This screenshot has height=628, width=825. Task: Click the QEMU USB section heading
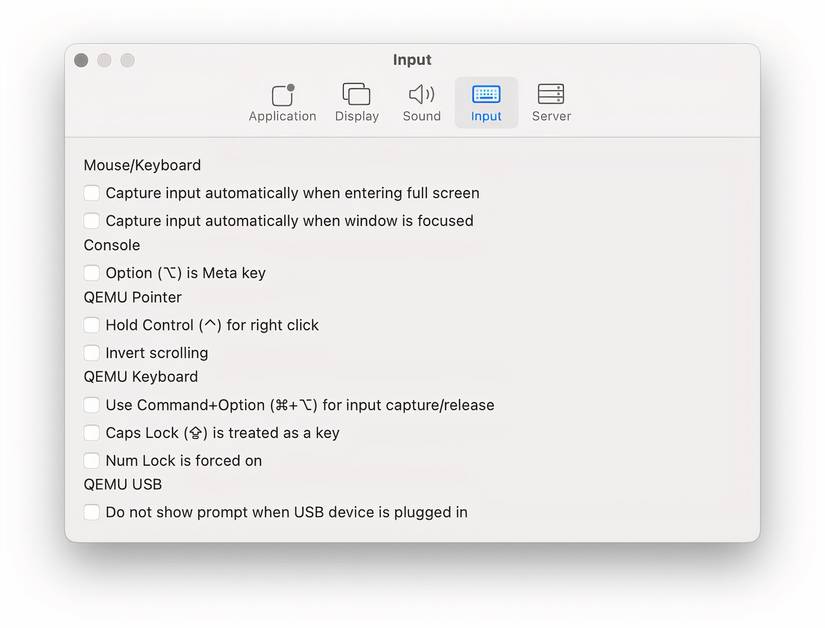(x=123, y=484)
